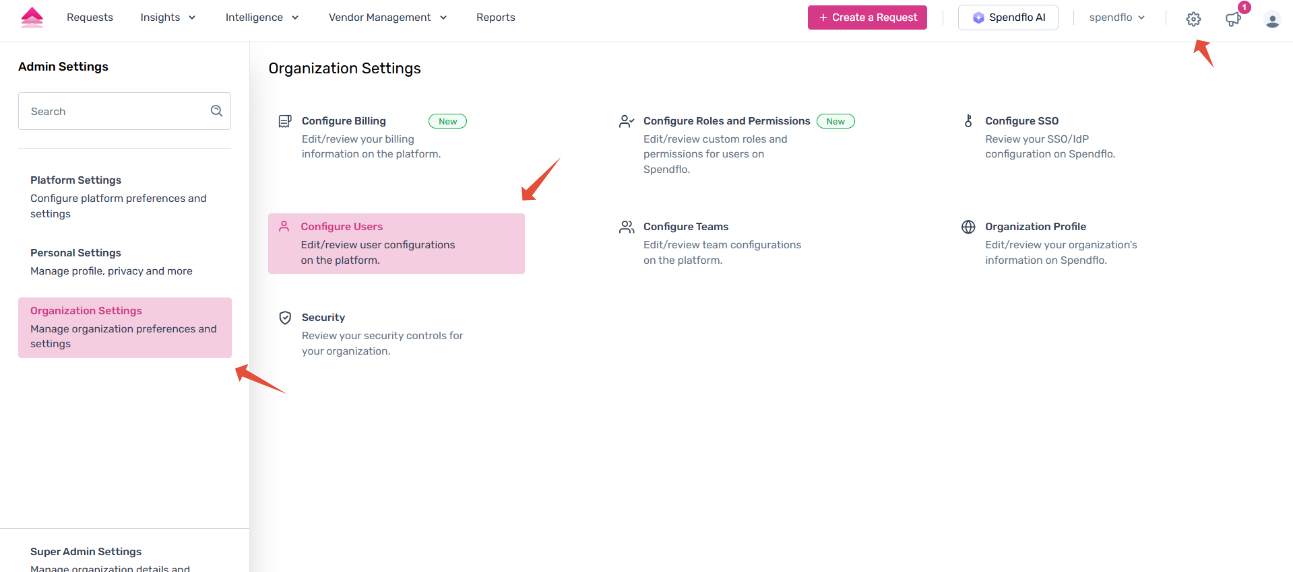This screenshot has height=572, width=1293.
Task: Click the Spendflo logo icon
Action: point(32,17)
